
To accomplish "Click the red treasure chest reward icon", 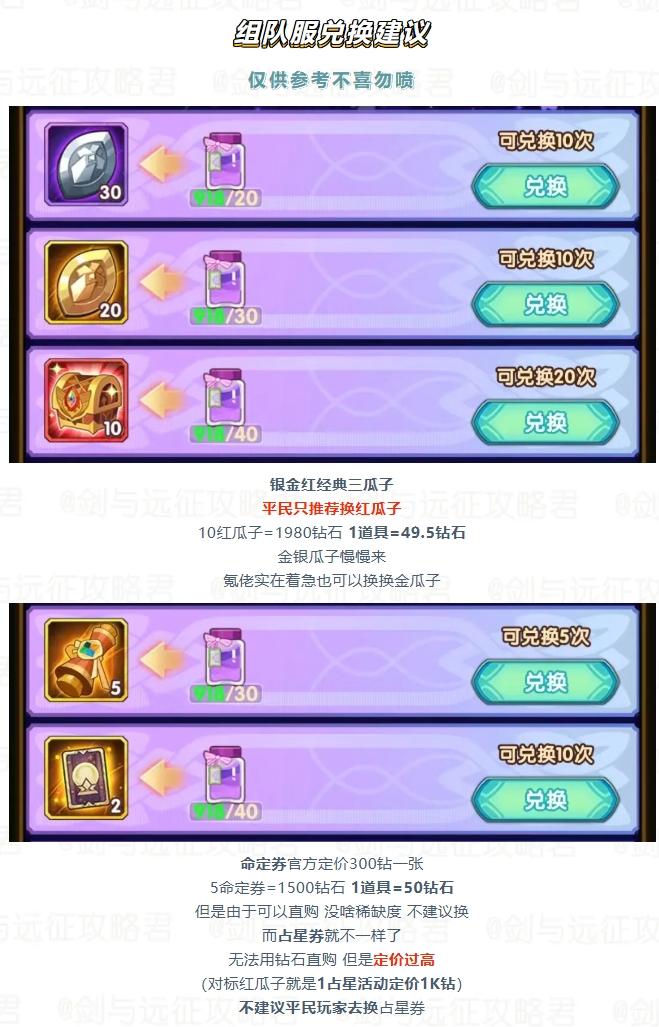I will [x=86, y=400].
